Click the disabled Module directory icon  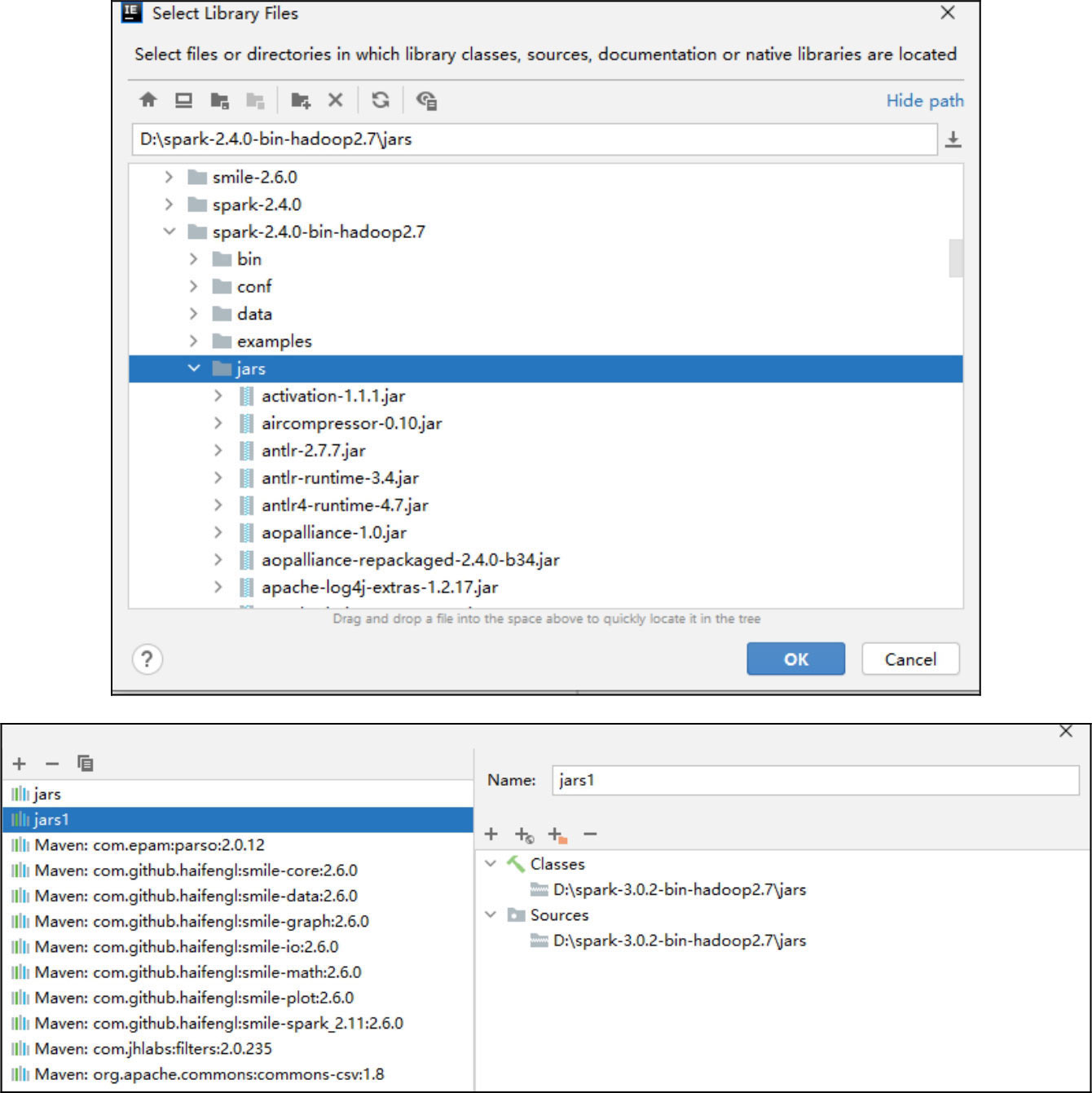click(x=255, y=100)
